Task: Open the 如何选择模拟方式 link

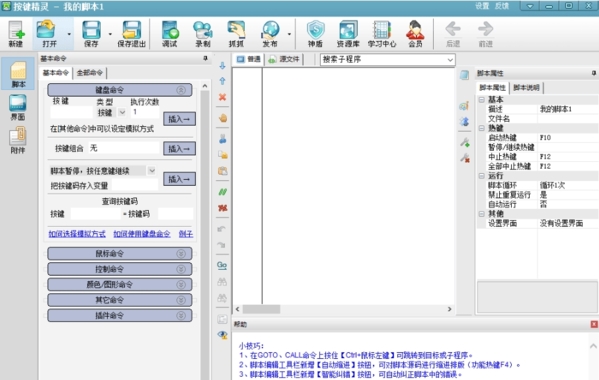Action: click(x=77, y=234)
